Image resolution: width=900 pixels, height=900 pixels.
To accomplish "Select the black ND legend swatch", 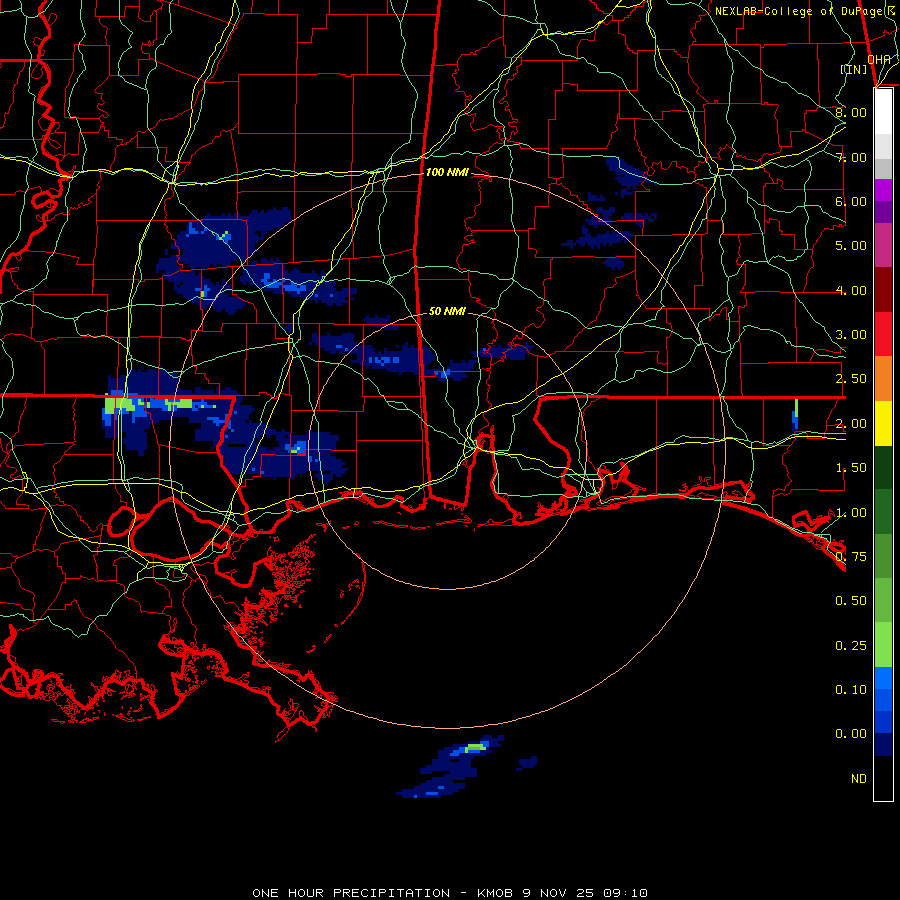I will coord(883,778).
